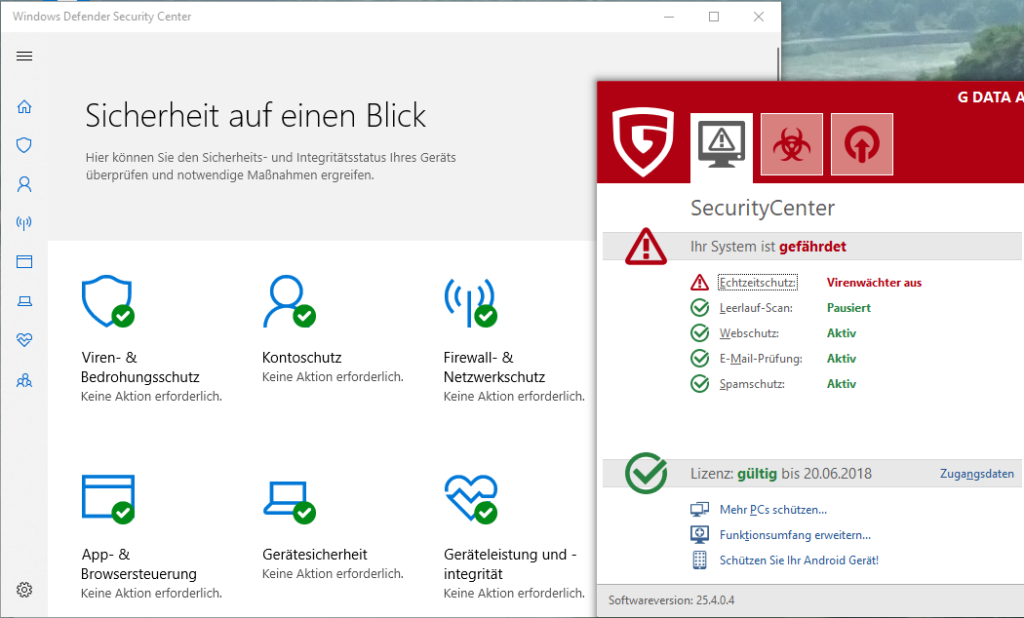Open firewall and network sidebar icon
The image size is (1024, 618).
(x=25, y=223)
